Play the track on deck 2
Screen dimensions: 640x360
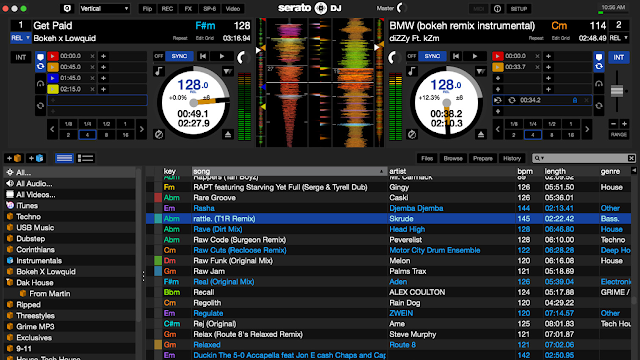click(x=475, y=56)
